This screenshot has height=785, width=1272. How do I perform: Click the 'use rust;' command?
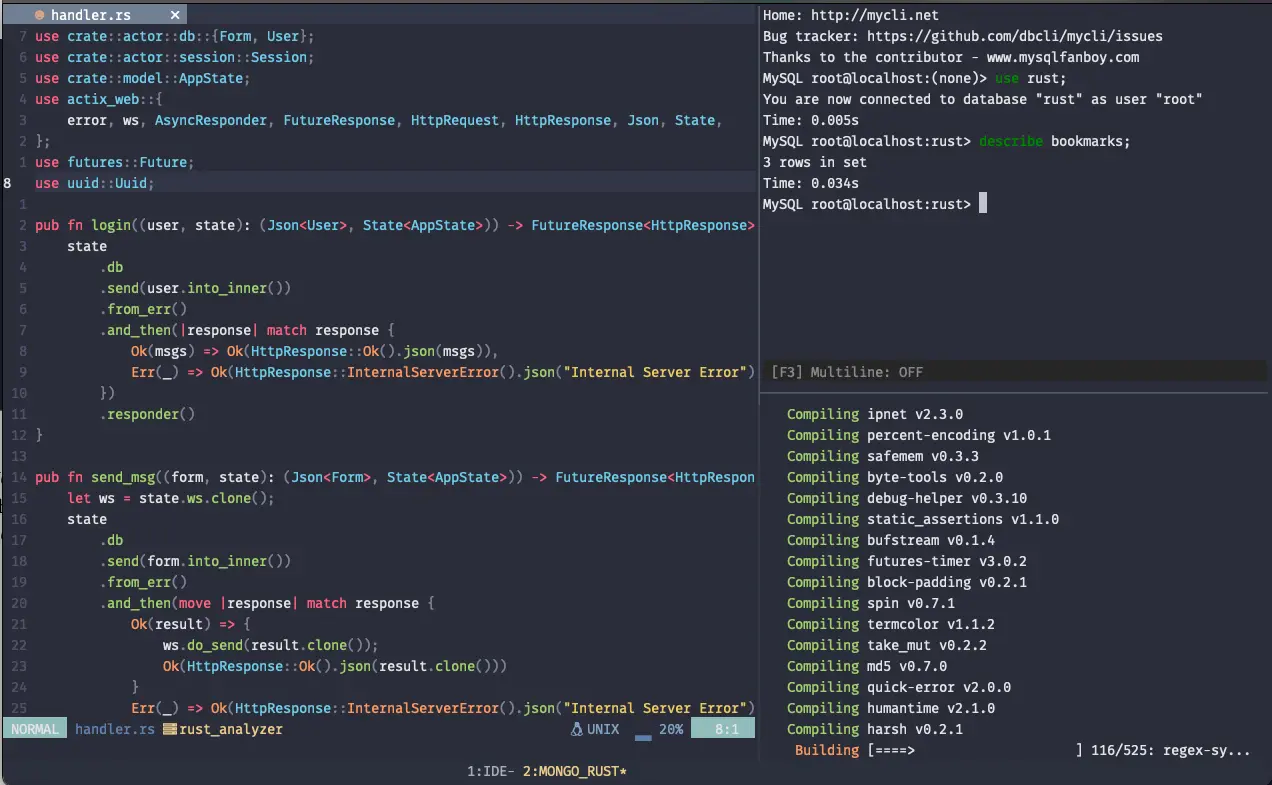pos(1031,78)
